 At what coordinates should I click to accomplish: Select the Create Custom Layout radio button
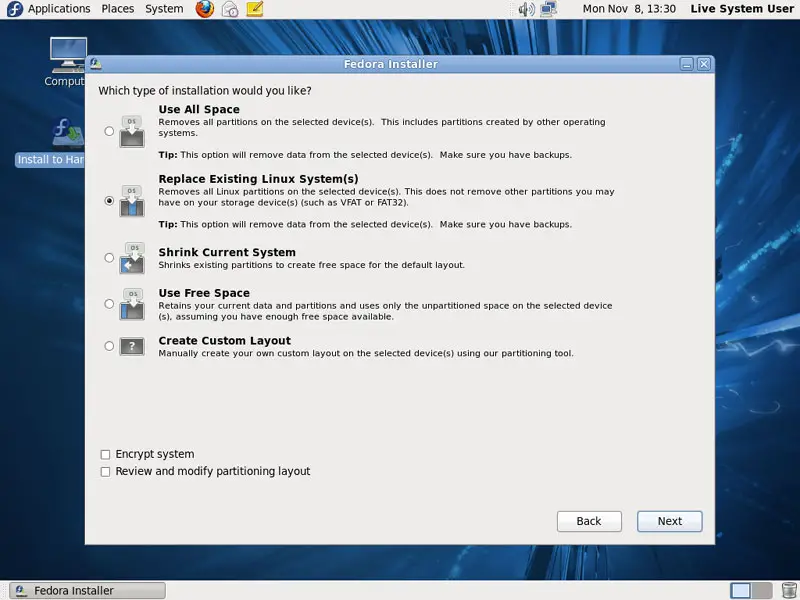coord(109,346)
